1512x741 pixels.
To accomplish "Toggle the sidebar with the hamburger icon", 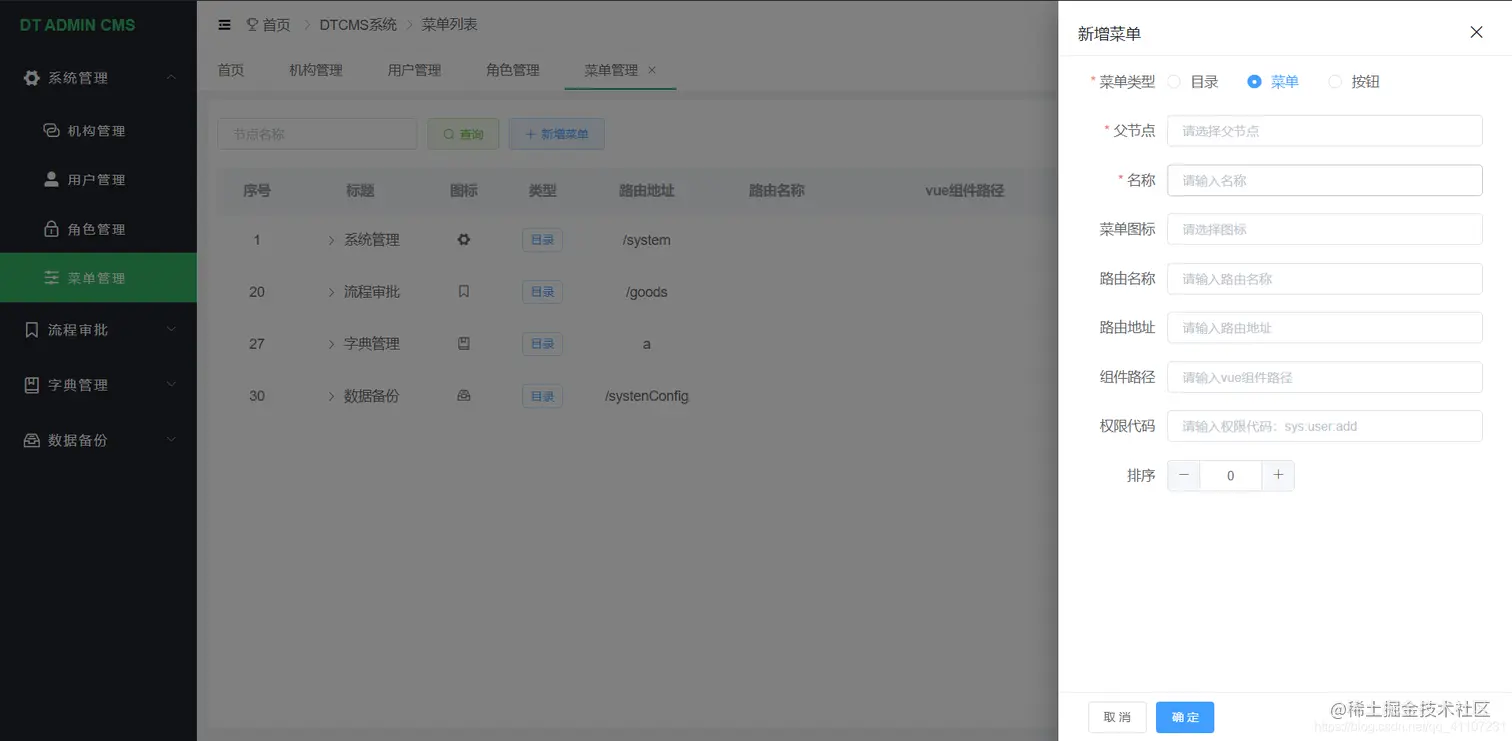I will click(x=224, y=24).
